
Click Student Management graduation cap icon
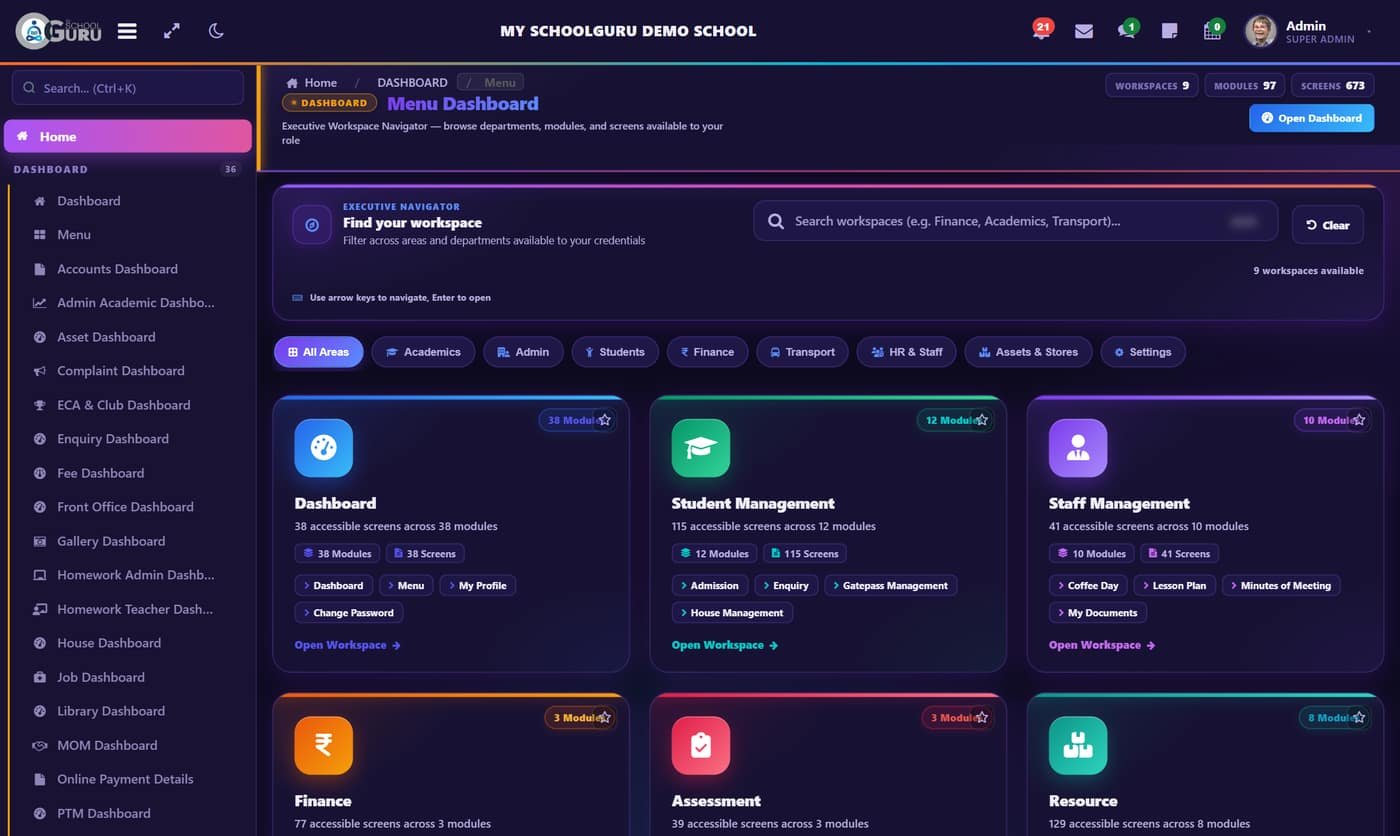click(x=701, y=448)
